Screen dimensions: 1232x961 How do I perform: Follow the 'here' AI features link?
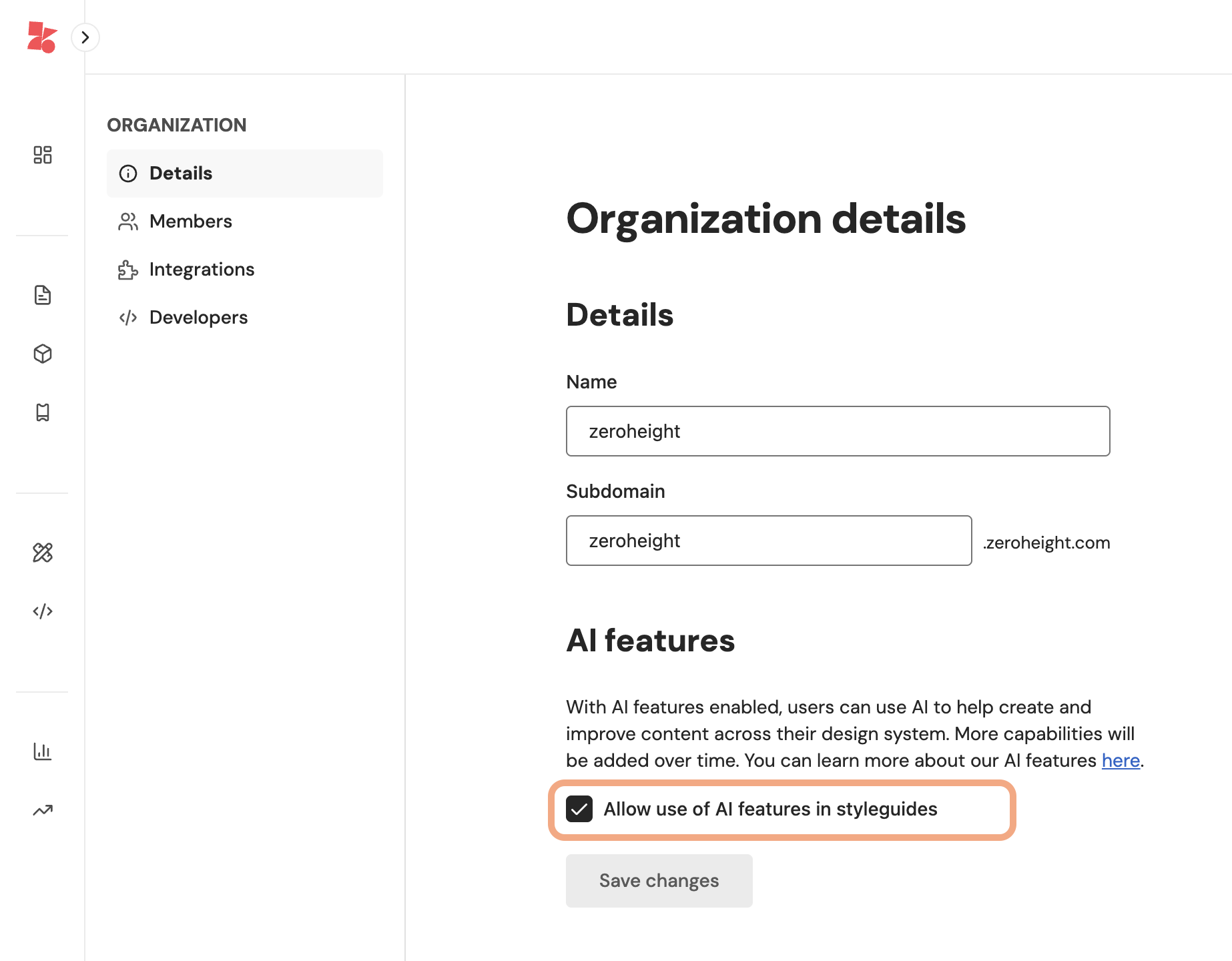pos(1121,760)
